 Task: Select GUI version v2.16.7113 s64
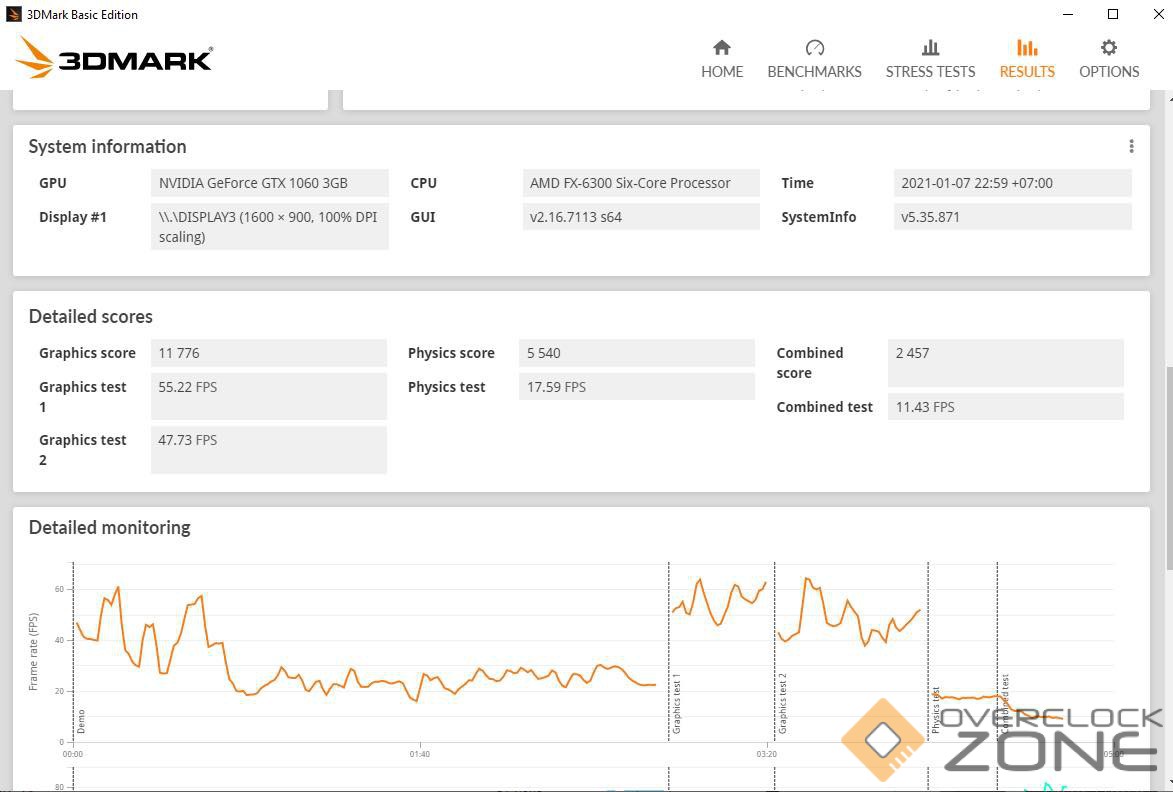click(641, 217)
